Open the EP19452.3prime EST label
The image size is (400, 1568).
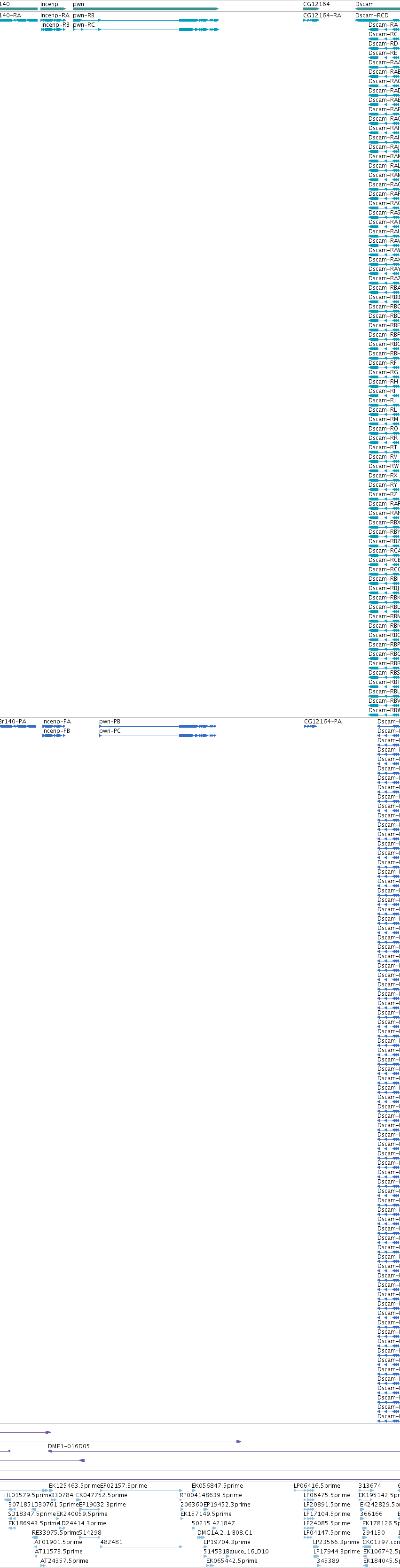coord(227,1505)
